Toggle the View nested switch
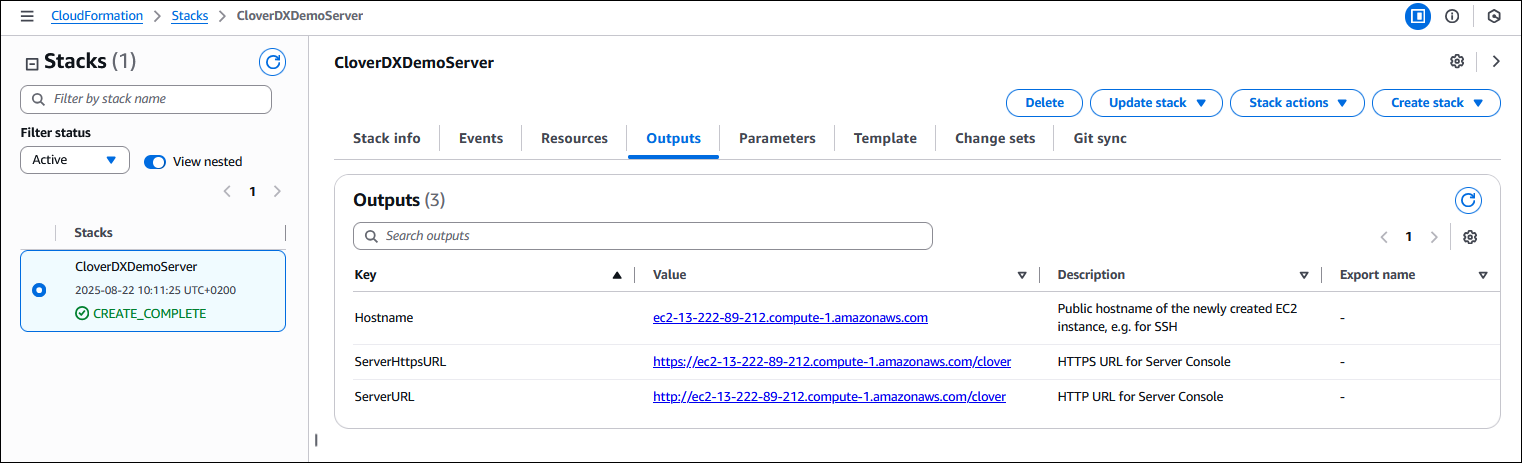Image resolution: width=1522 pixels, height=463 pixels. point(155,161)
